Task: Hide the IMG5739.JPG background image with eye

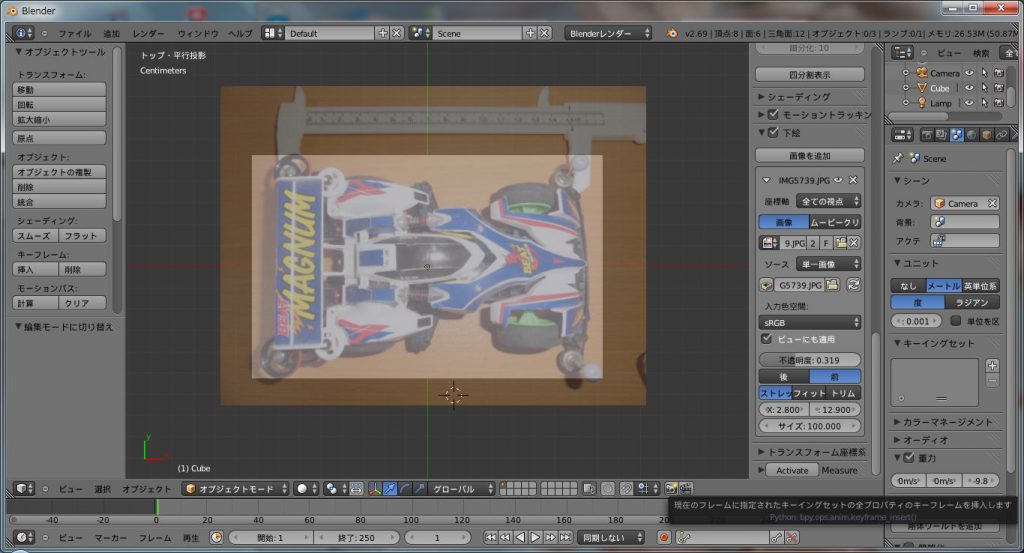Action: tap(838, 180)
